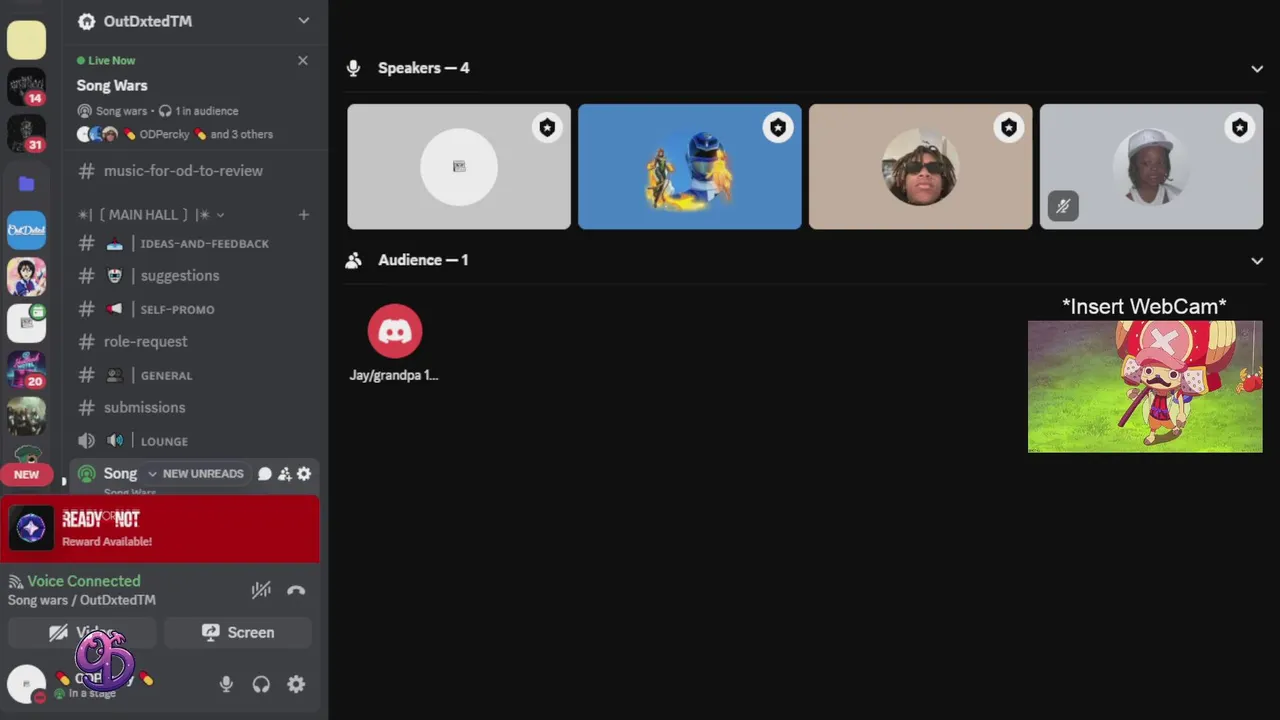Add a channel with MAIN HALL plus icon

(304, 215)
